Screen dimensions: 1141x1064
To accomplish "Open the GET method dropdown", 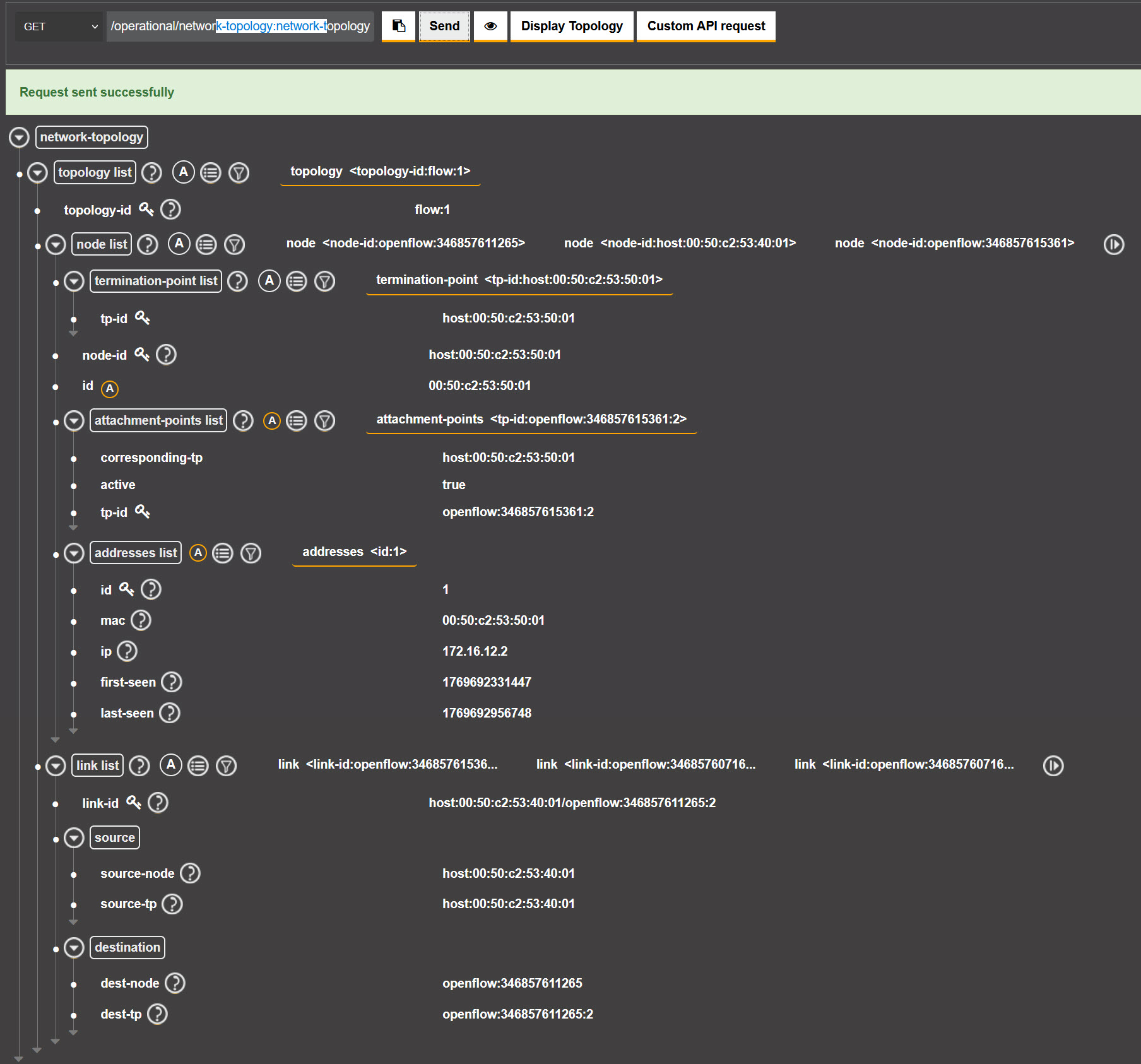I will point(59,27).
